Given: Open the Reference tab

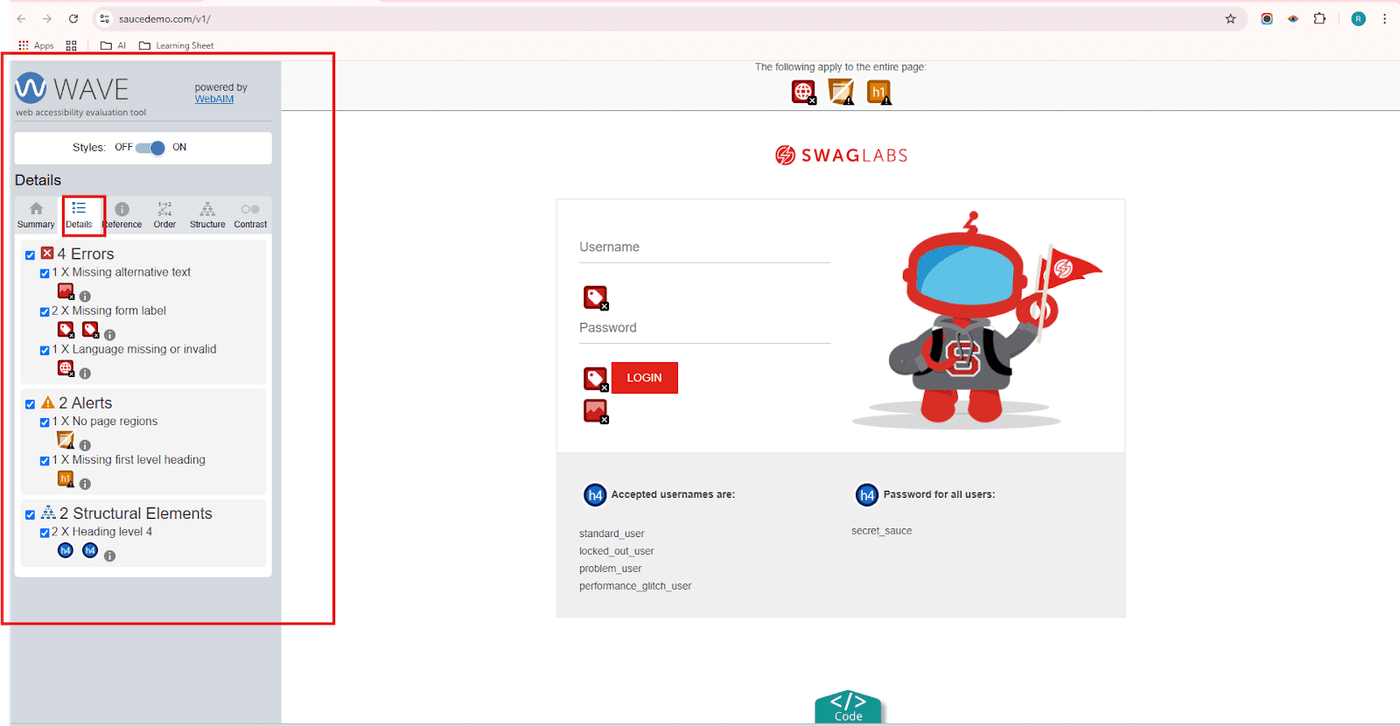Looking at the screenshot, I should pyautogui.click(x=122, y=215).
